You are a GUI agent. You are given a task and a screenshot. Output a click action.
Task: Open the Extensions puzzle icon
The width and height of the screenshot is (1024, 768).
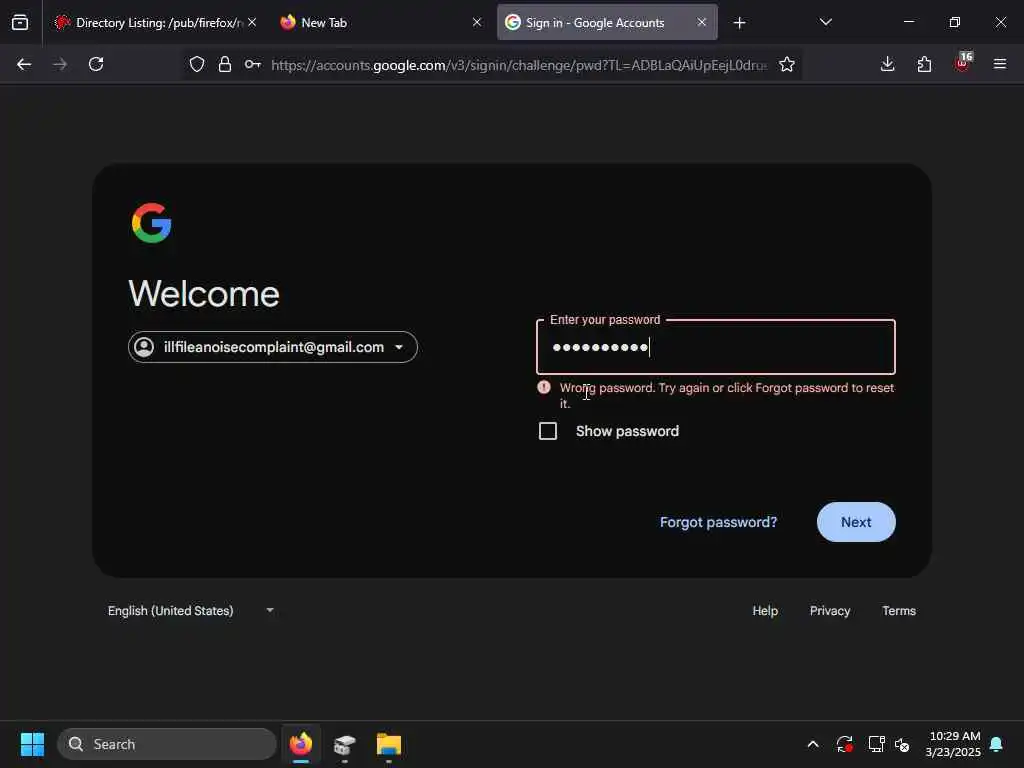coord(924,64)
